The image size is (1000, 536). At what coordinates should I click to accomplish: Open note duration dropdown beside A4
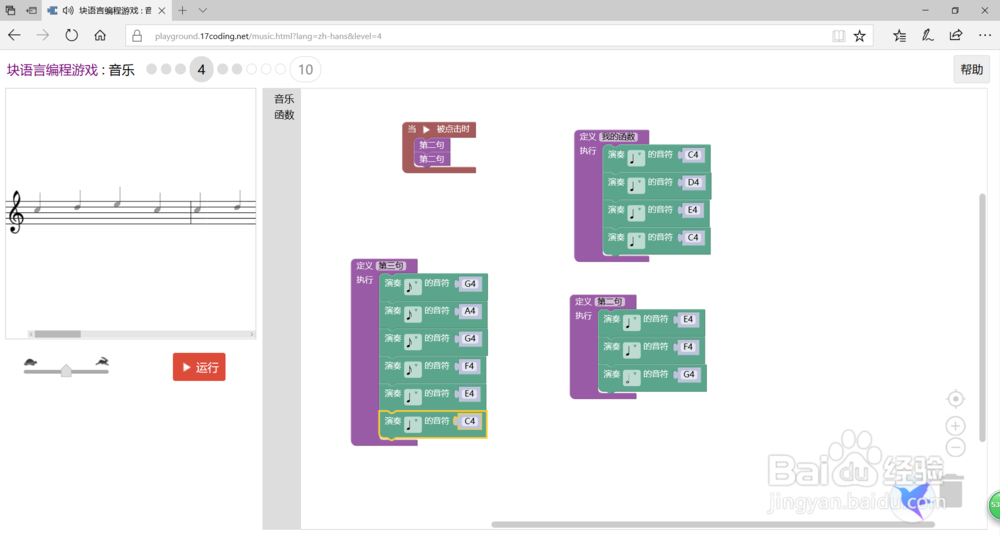pyautogui.click(x=413, y=314)
